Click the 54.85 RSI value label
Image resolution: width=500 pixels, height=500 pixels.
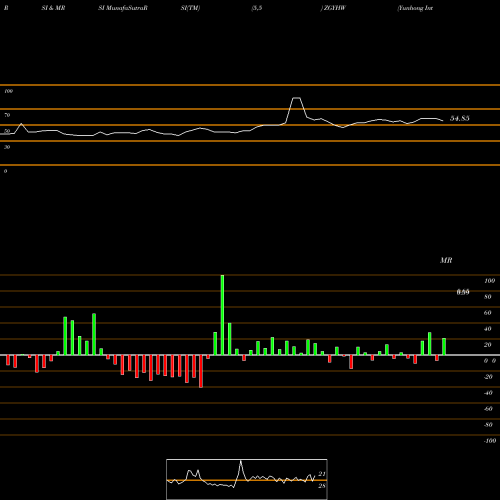(460, 118)
